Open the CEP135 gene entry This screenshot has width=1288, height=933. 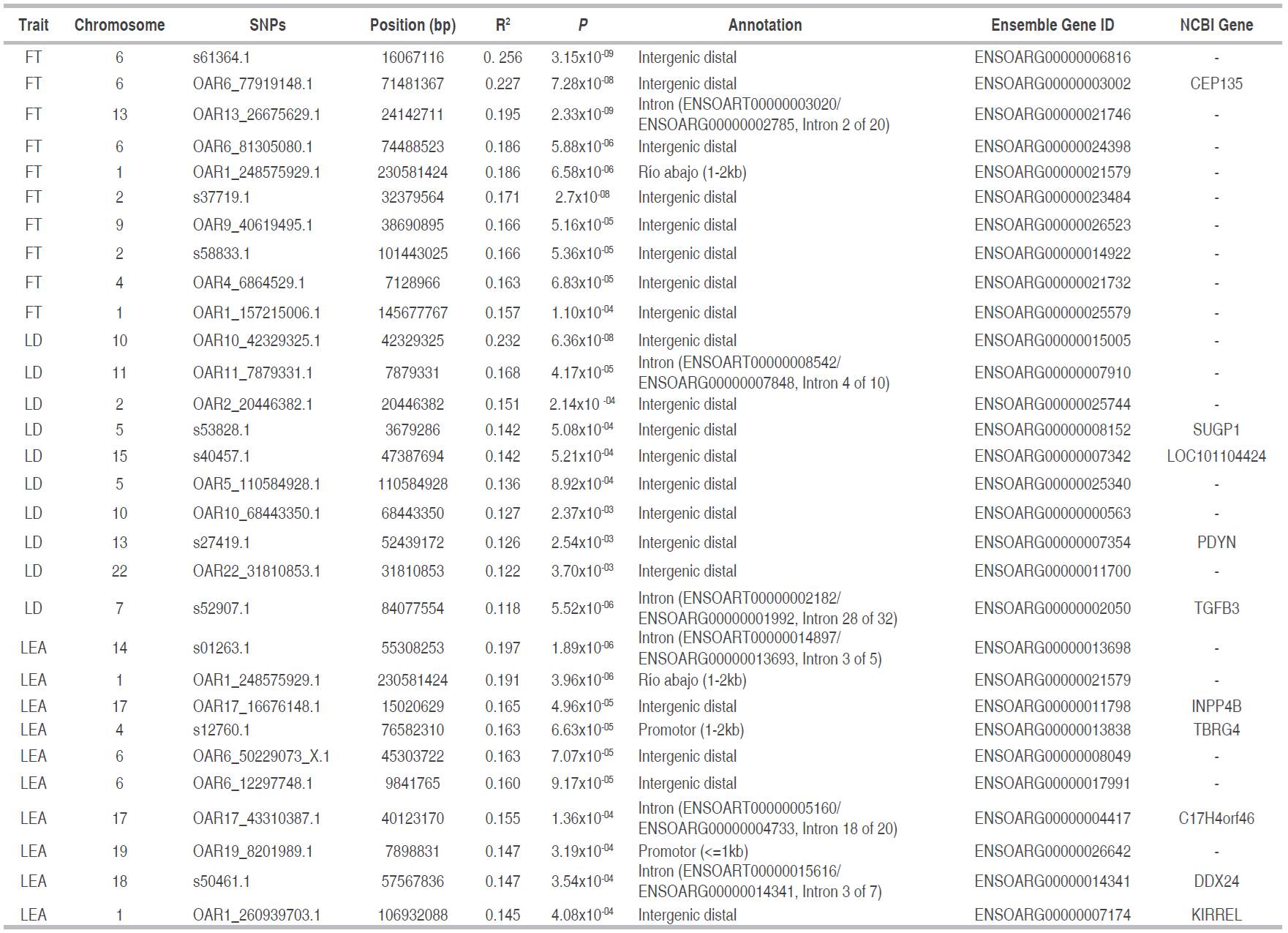click(x=1216, y=83)
